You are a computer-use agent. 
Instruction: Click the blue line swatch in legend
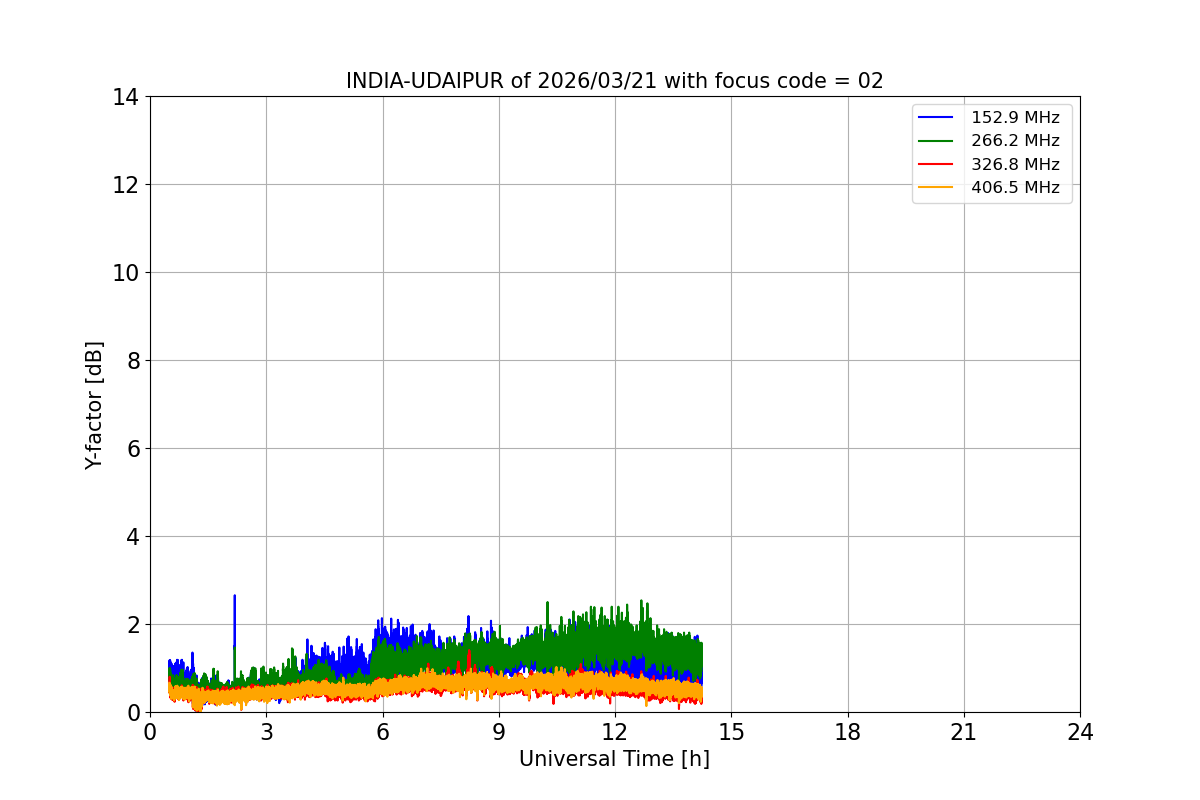[936, 118]
